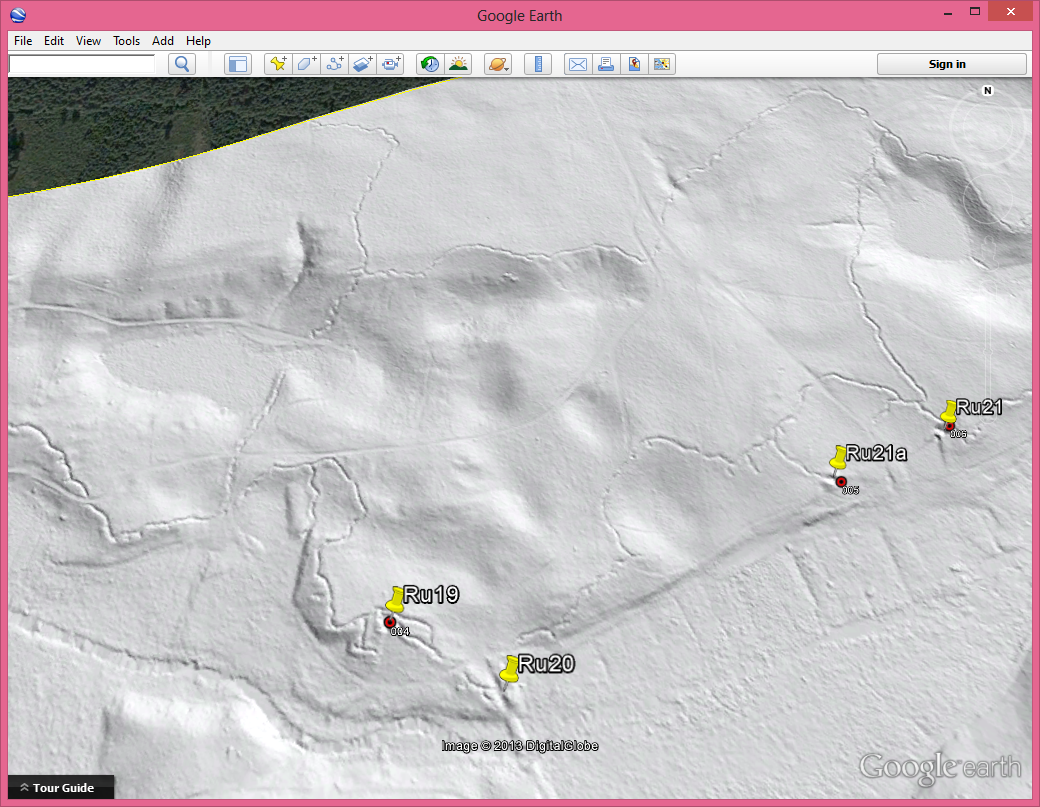
Task: Expand the Tour Guide panel
Action: pos(62,788)
